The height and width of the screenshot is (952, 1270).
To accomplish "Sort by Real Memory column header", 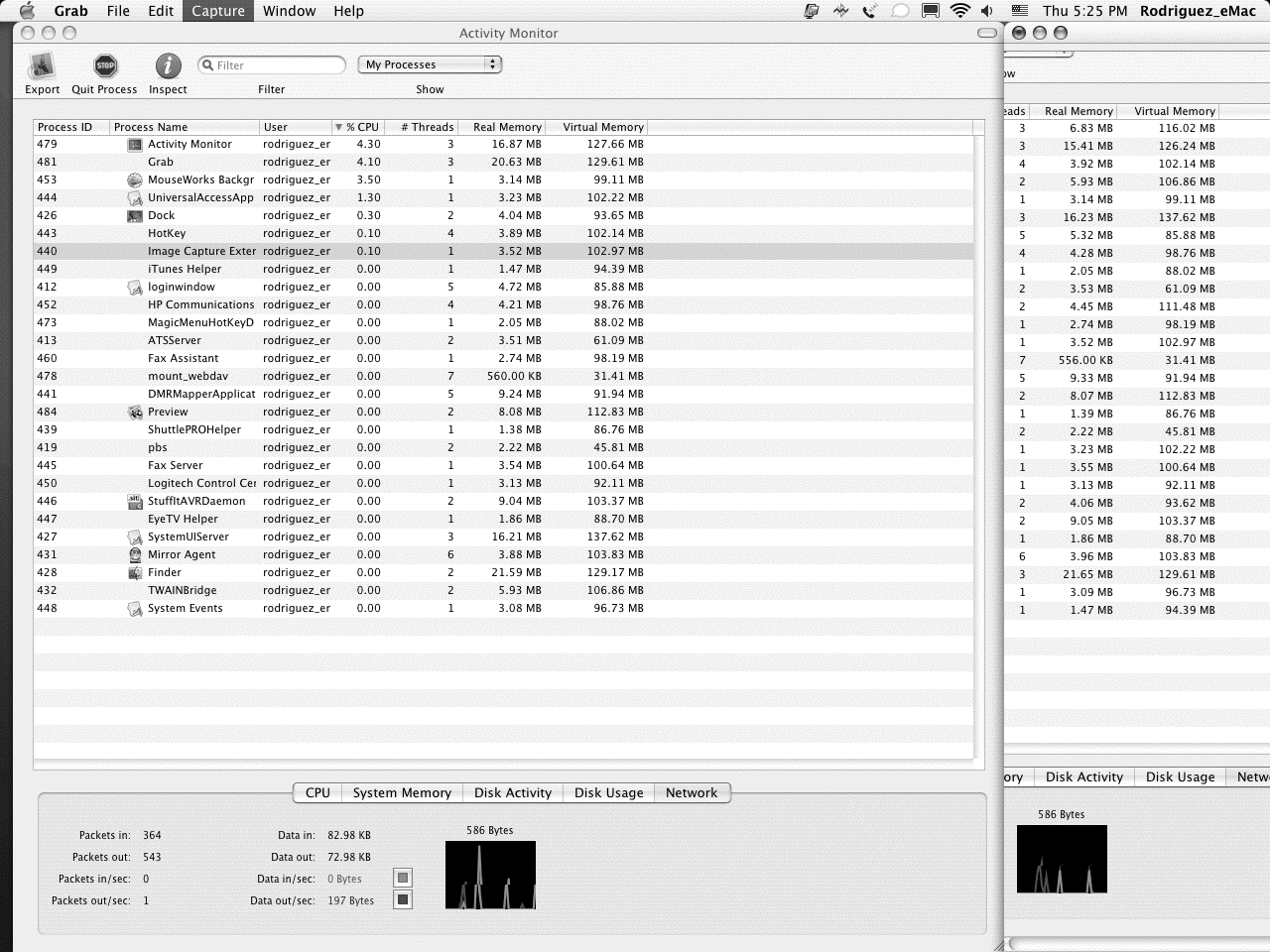I will coord(502,127).
